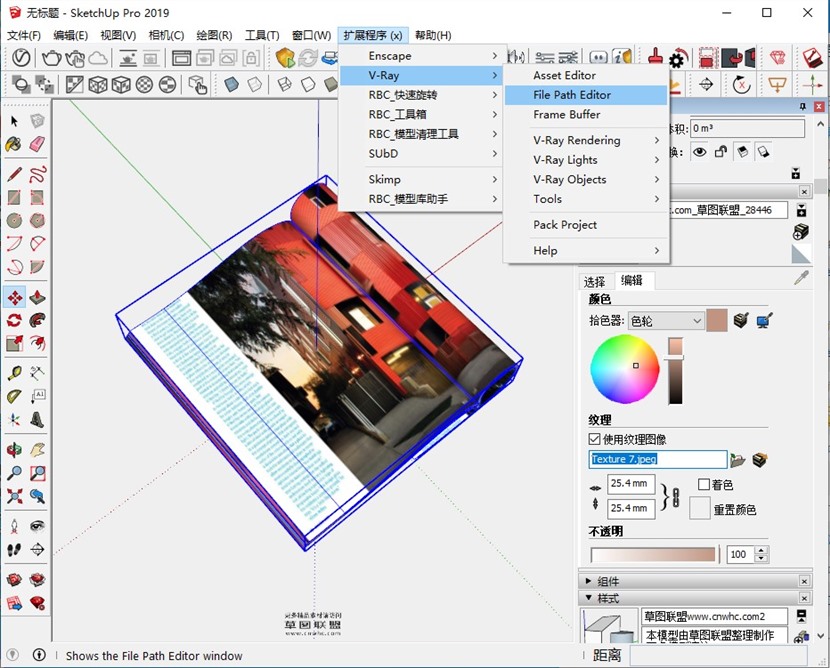Viewport: 830px width, 668px height.
Task: Activate the Orbit camera tool
Action: tap(14, 450)
